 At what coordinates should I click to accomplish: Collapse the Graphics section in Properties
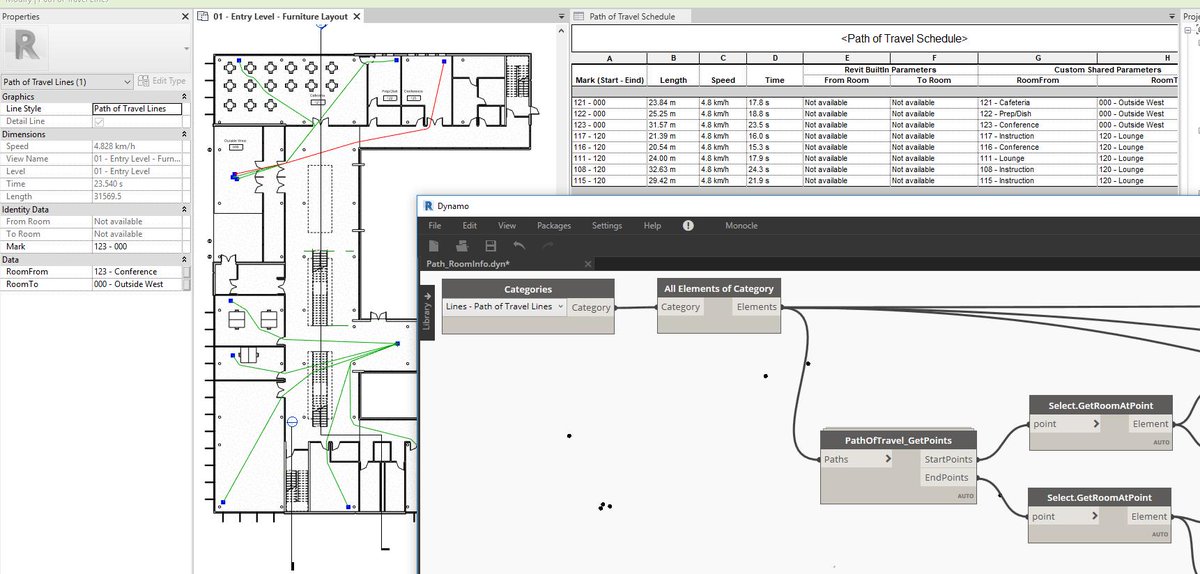click(186, 97)
